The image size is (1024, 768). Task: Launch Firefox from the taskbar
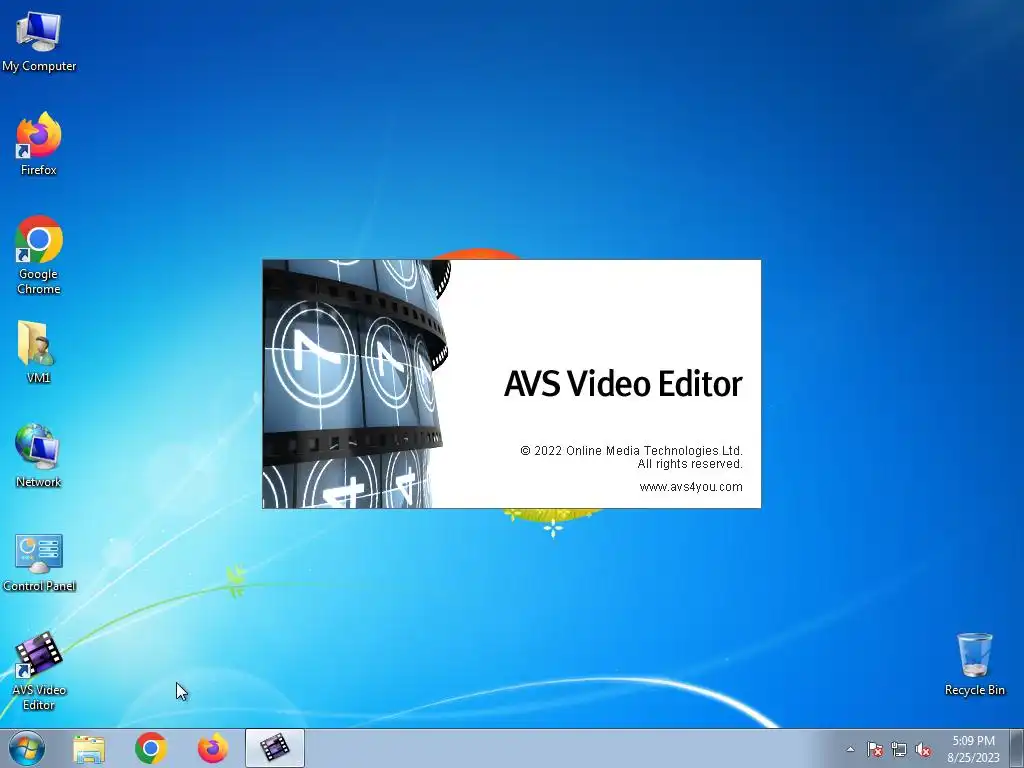(x=213, y=748)
